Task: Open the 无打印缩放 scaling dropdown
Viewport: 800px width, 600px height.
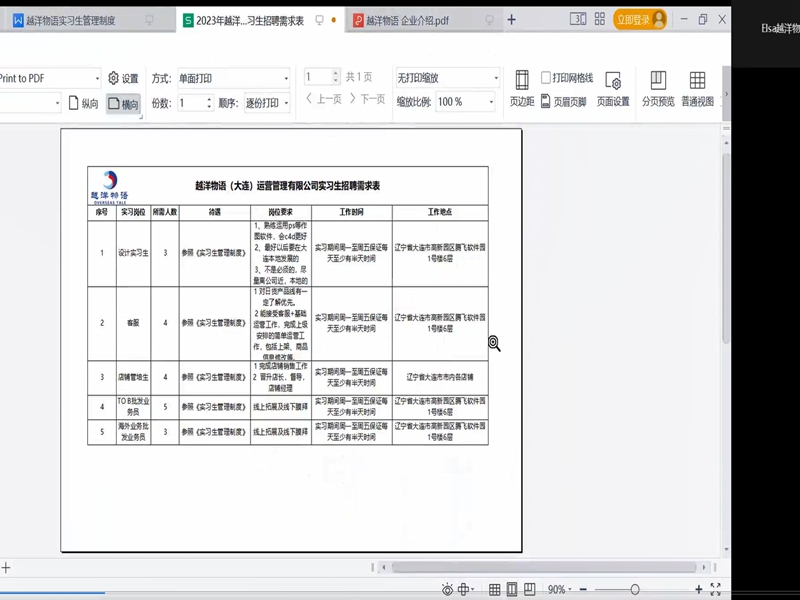Action: point(447,78)
